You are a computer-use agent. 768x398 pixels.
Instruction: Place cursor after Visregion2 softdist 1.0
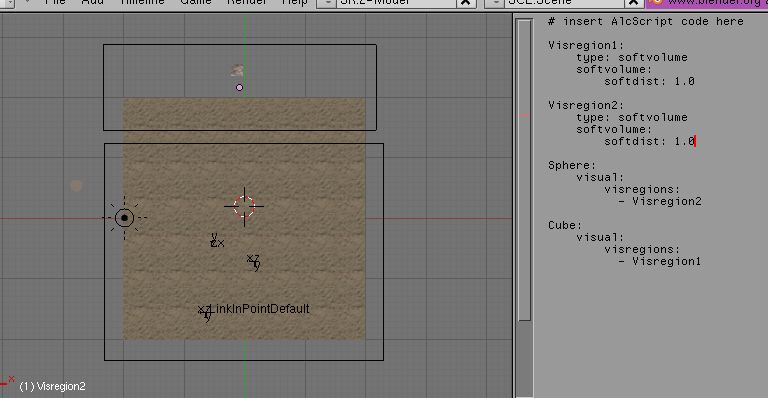click(695, 141)
